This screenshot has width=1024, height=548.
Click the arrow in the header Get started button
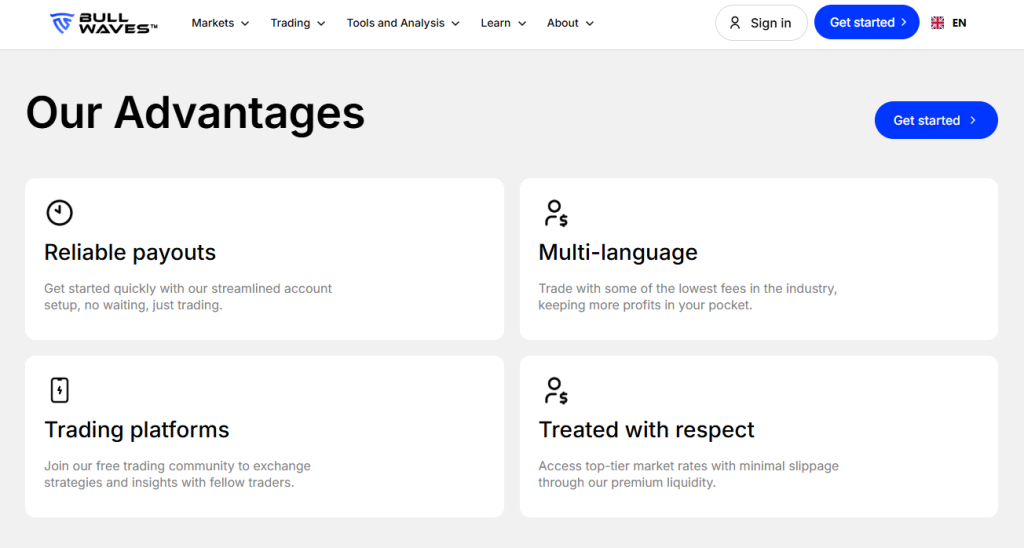point(904,22)
